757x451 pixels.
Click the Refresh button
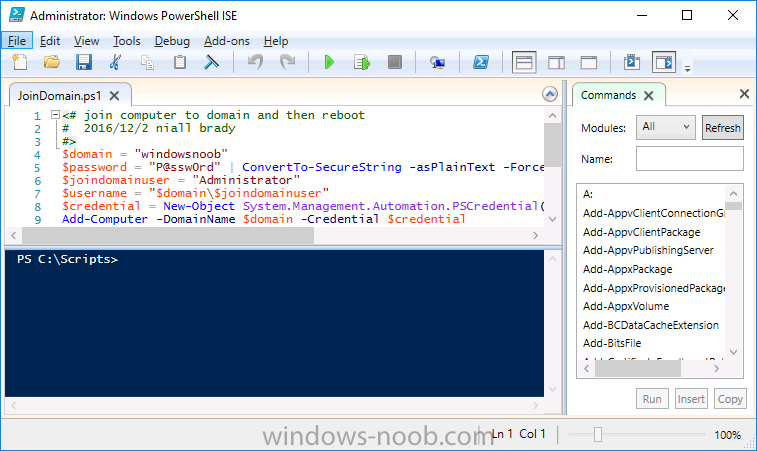coord(722,128)
